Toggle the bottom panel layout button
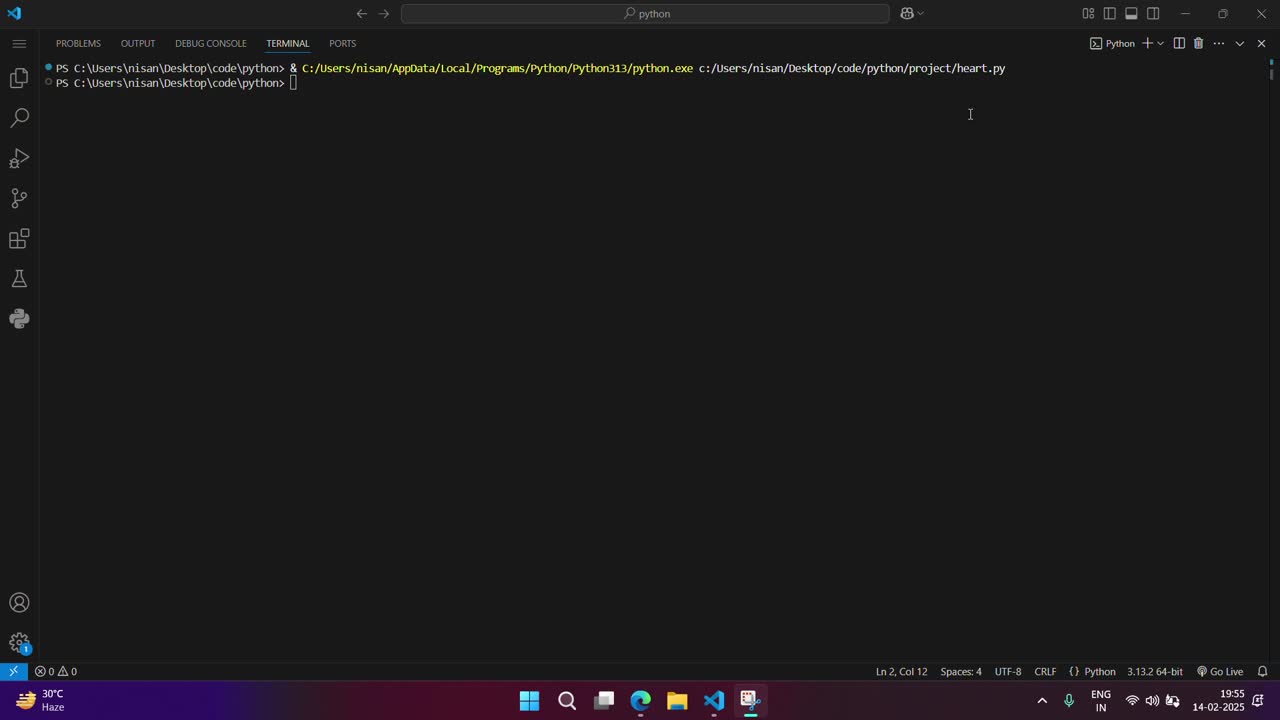 [x=1131, y=14]
